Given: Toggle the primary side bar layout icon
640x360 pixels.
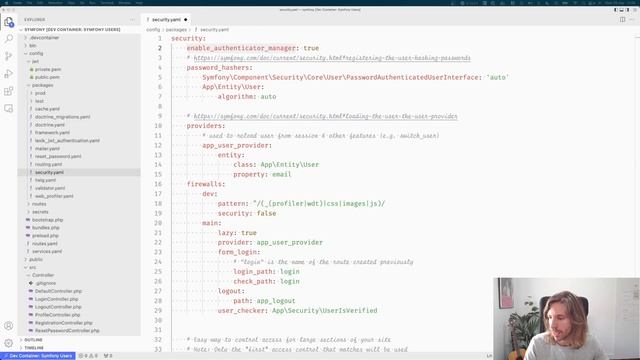Looking at the screenshot, I should click(616, 10).
